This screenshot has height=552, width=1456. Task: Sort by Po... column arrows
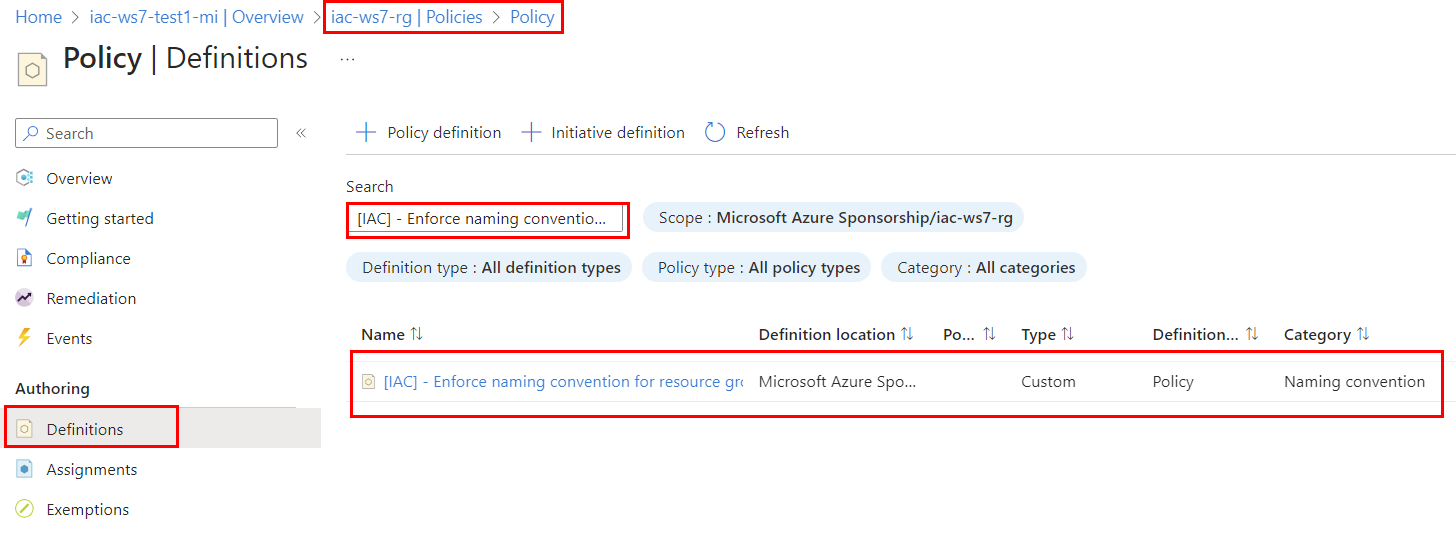[989, 334]
